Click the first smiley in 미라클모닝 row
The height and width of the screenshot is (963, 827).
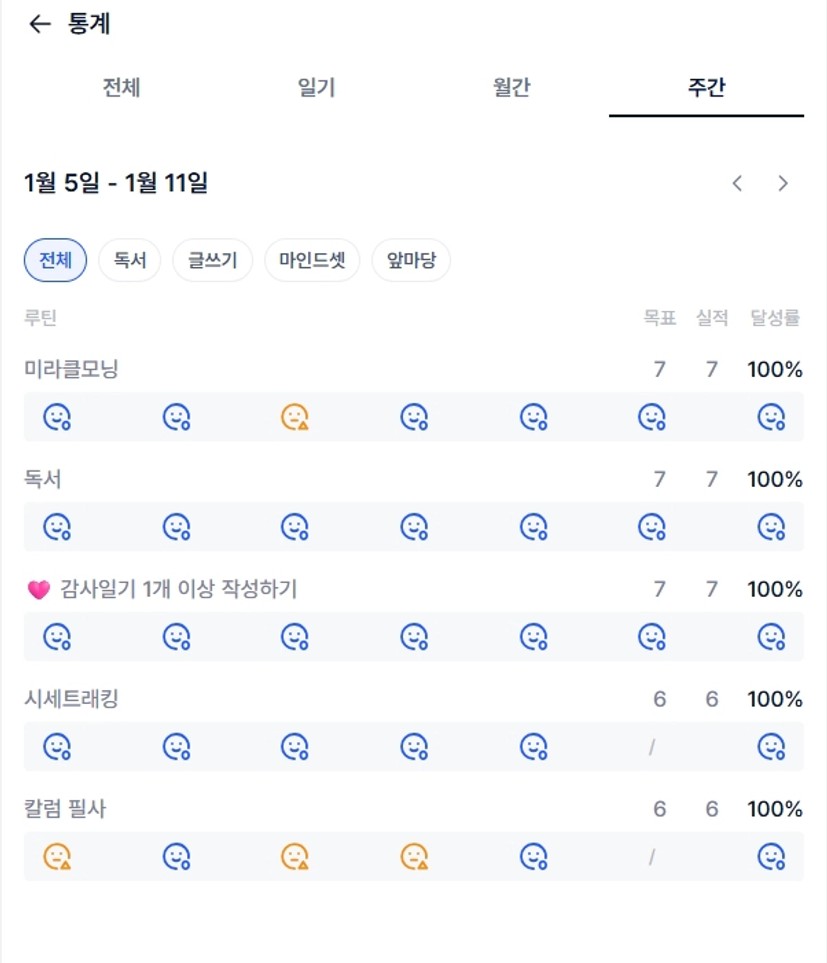(57, 417)
